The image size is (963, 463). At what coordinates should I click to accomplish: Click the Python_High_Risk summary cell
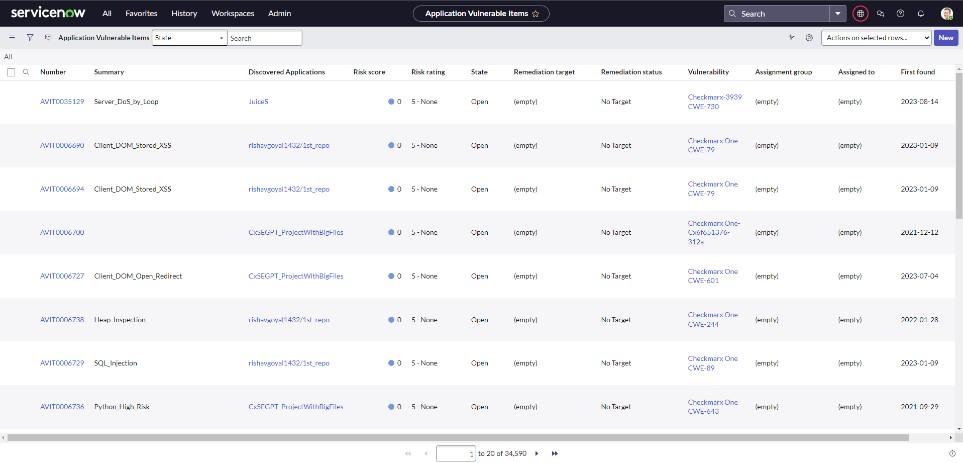tap(122, 407)
